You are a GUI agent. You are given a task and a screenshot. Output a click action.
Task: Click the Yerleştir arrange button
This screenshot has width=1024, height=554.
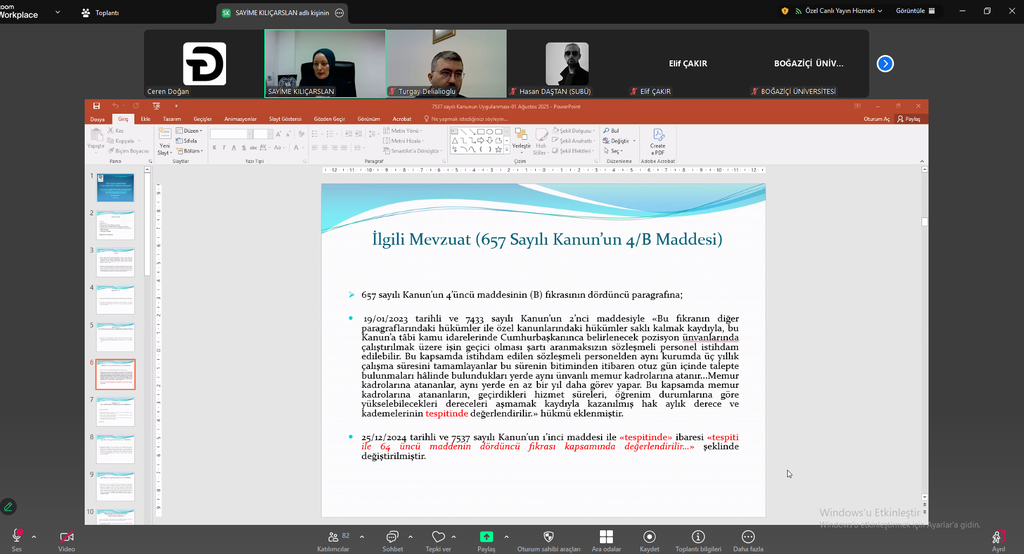(521, 141)
